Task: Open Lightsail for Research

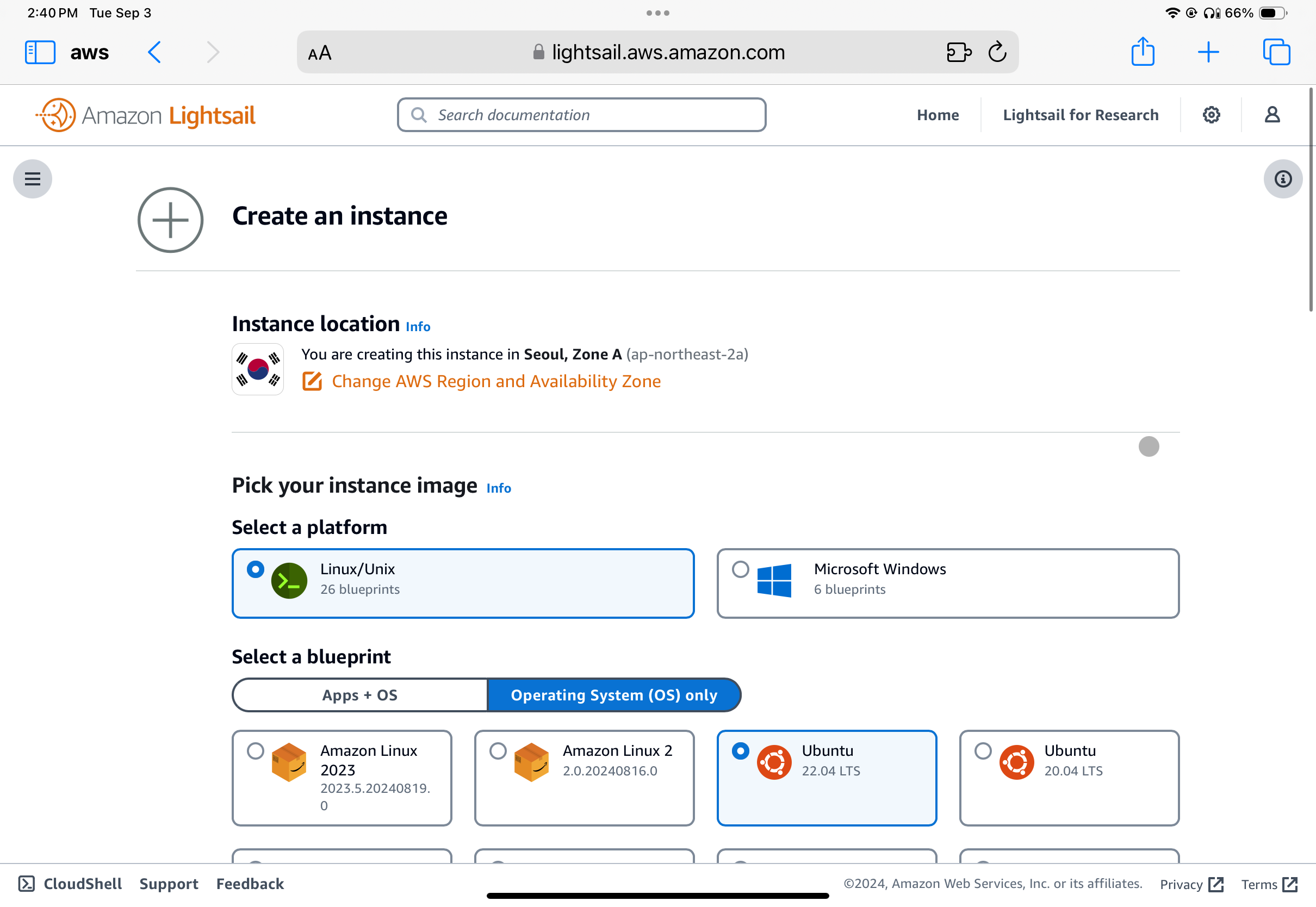Action: pyautogui.click(x=1080, y=115)
